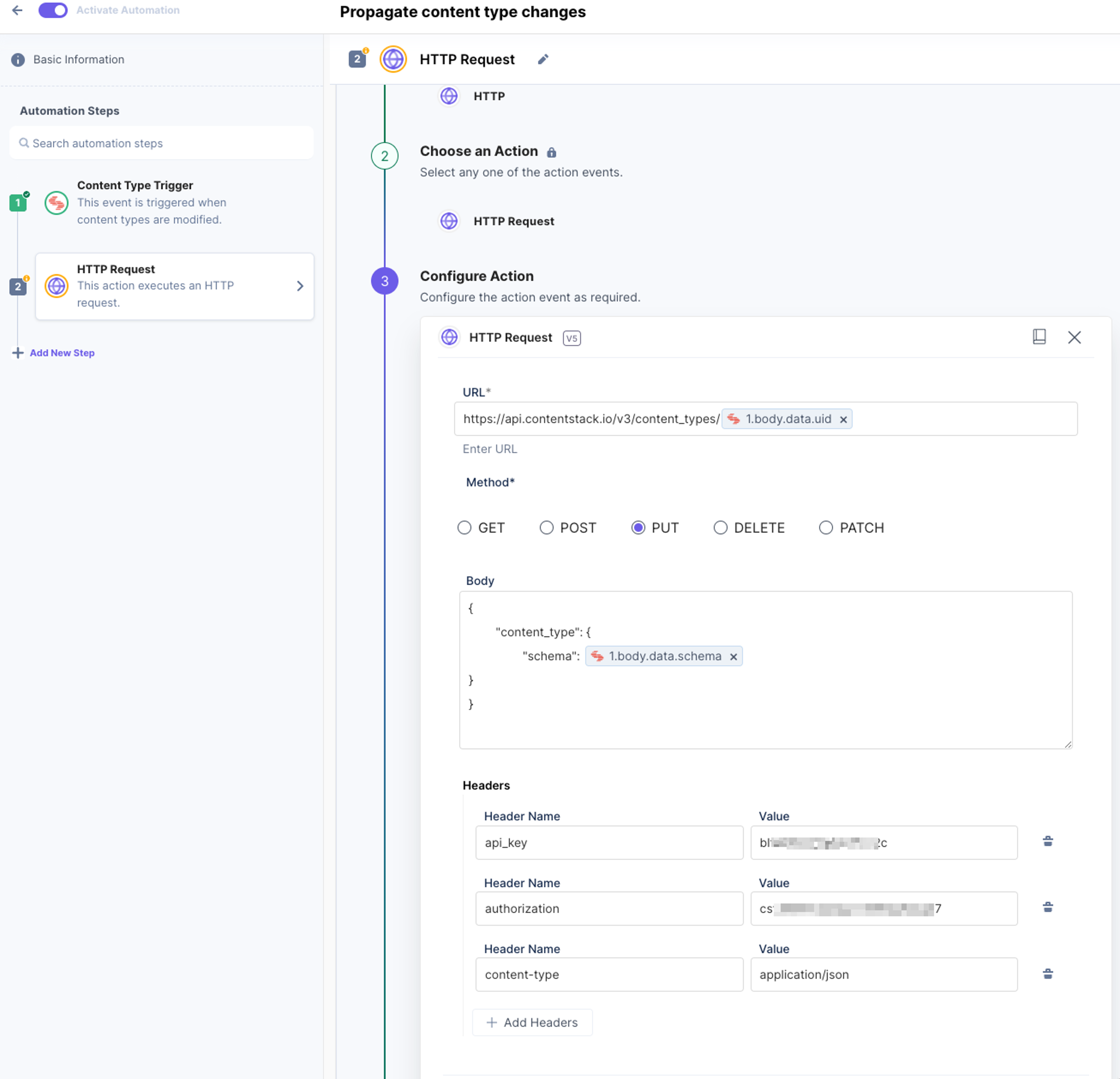Go back with the left arrow icon
This screenshot has height=1079, width=1120.
[x=17, y=10]
